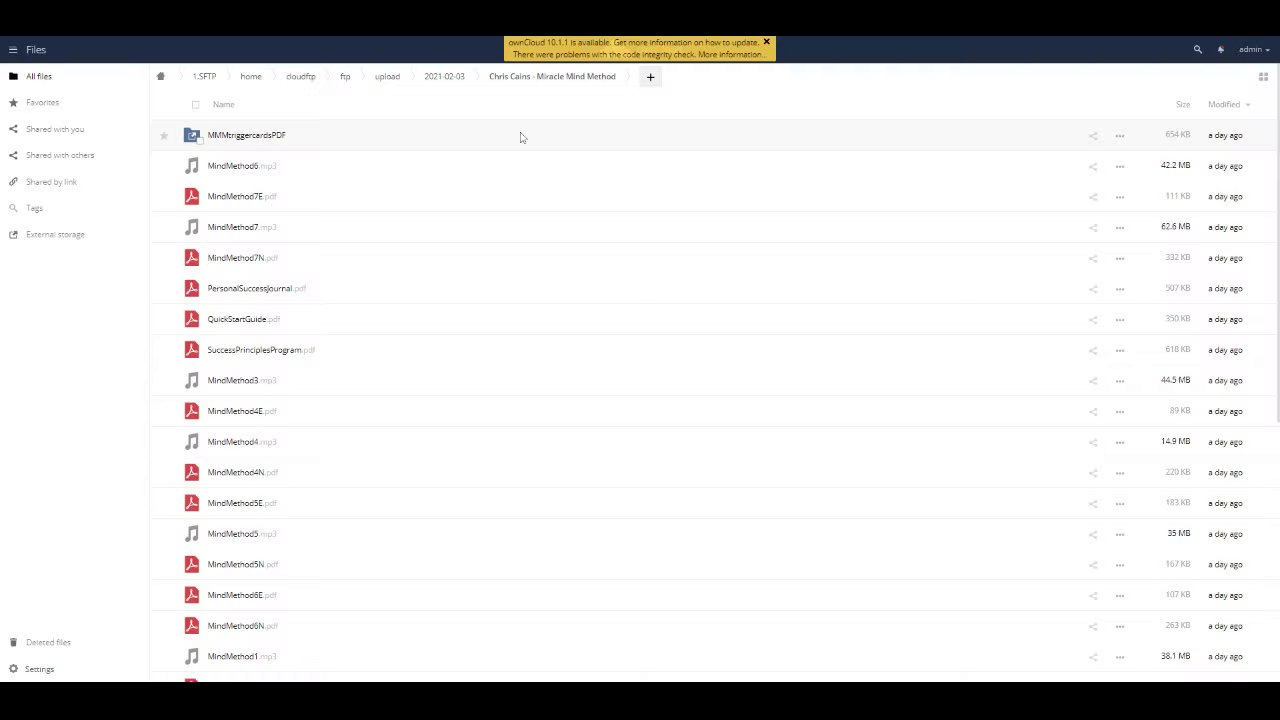Open more actions for MindMethod7.mp3
Image resolution: width=1280 pixels, height=720 pixels.
click(1120, 227)
